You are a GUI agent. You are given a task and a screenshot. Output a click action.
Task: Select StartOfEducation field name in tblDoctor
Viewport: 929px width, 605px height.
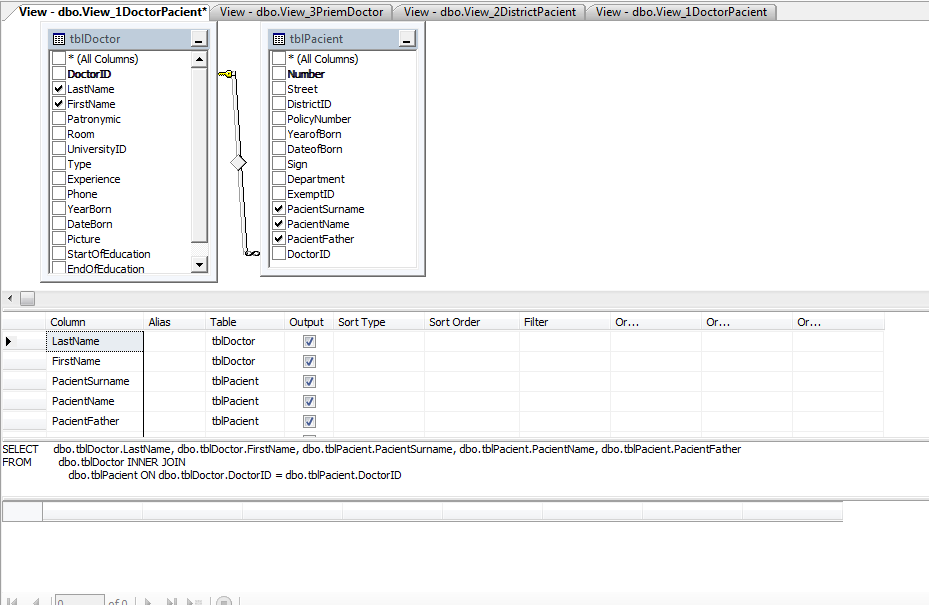[x=108, y=254]
